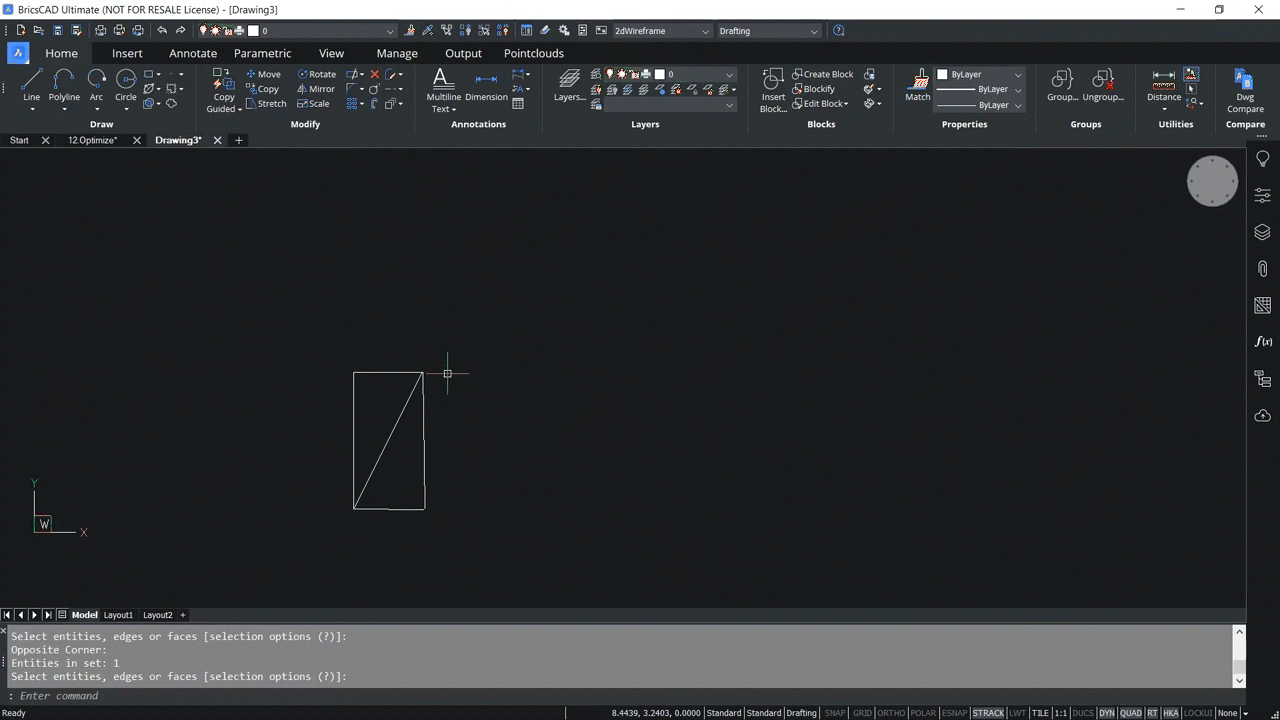1280x720 pixels.
Task: Switch to the Insert ribbon tab
Action: pyautogui.click(x=127, y=53)
